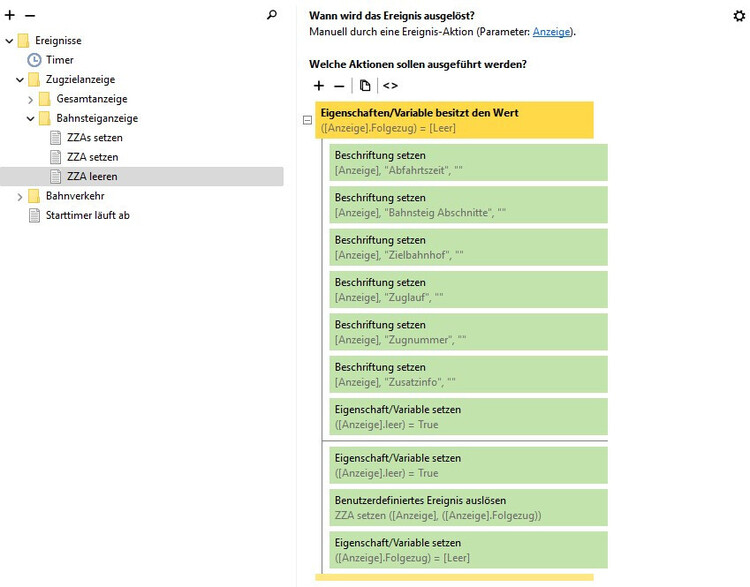750x587 pixels.
Task: Select the Benutzerdefiniertes Ereignis auslösen action
Action: [x=468, y=507]
